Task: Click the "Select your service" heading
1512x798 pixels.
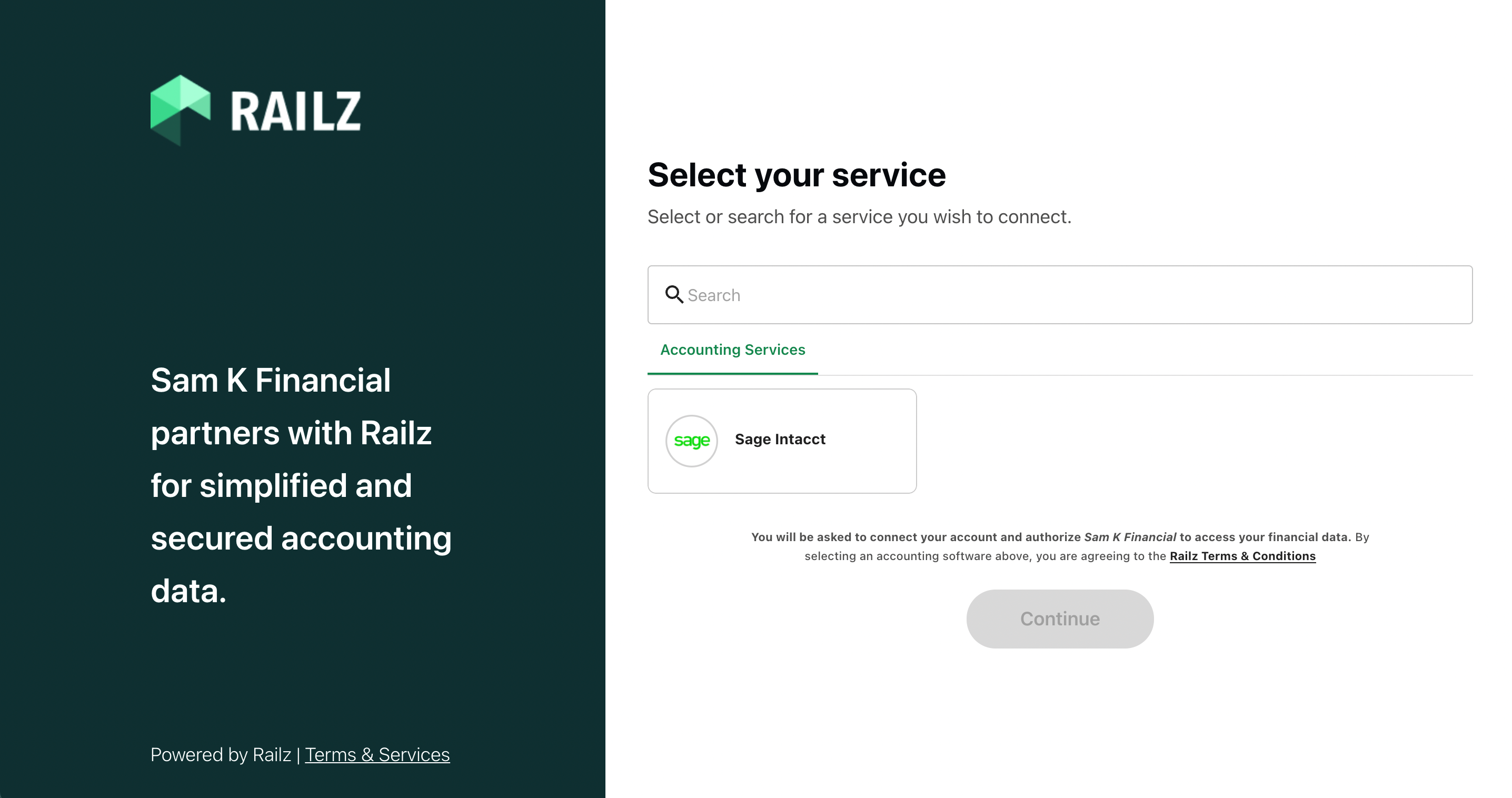Action: tap(797, 175)
